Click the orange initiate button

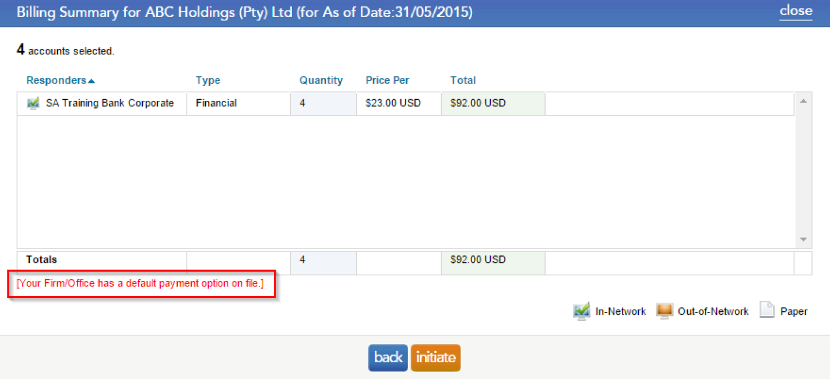coord(436,358)
